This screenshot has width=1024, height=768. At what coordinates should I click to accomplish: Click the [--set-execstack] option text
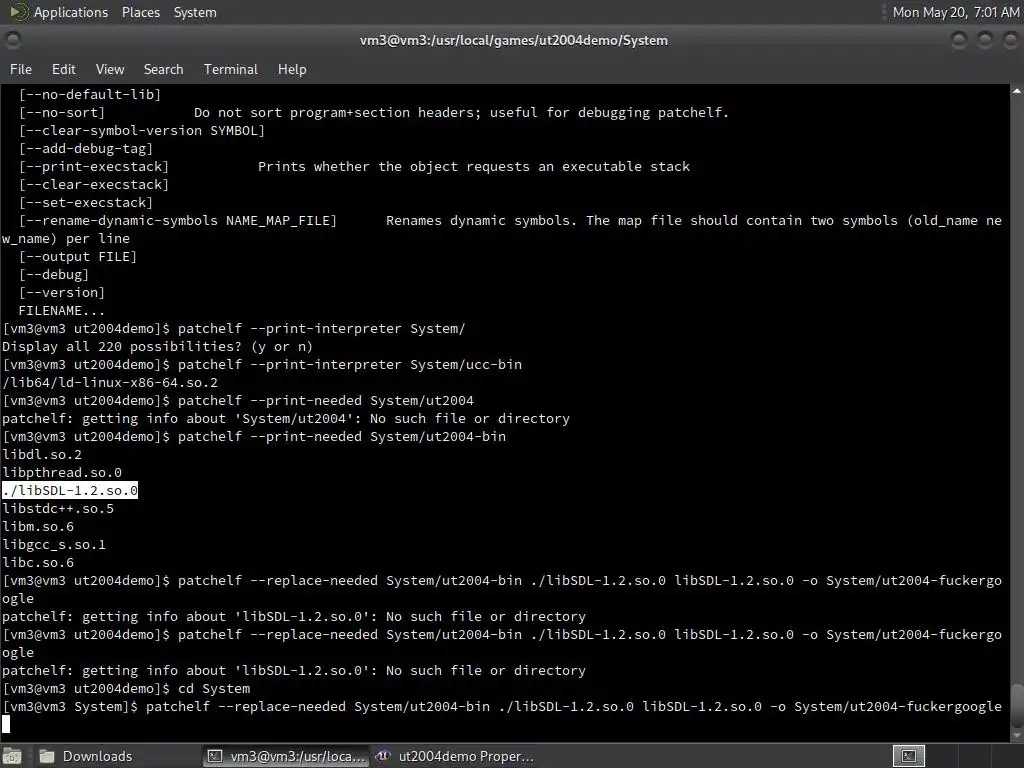pos(86,202)
